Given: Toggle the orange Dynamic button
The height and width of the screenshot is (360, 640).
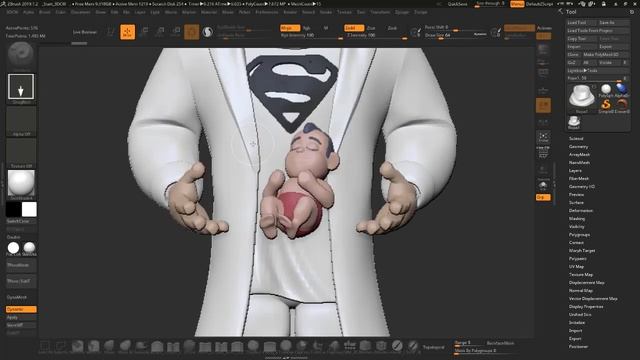Looking at the screenshot, I should 21,309.
